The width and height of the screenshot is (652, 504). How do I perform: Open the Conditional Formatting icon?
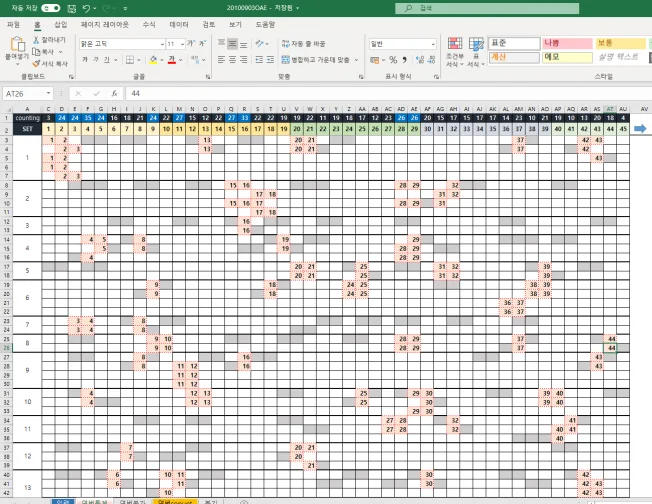point(454,43)
